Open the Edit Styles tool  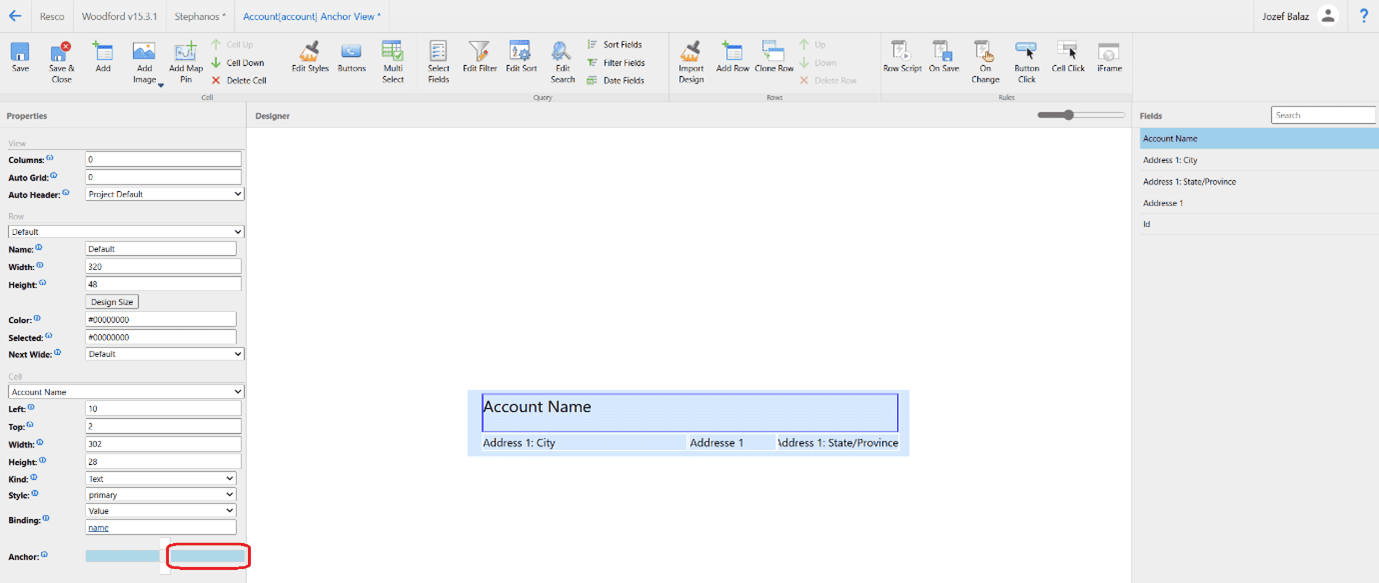pyautogui.click(x=310, y=52)
